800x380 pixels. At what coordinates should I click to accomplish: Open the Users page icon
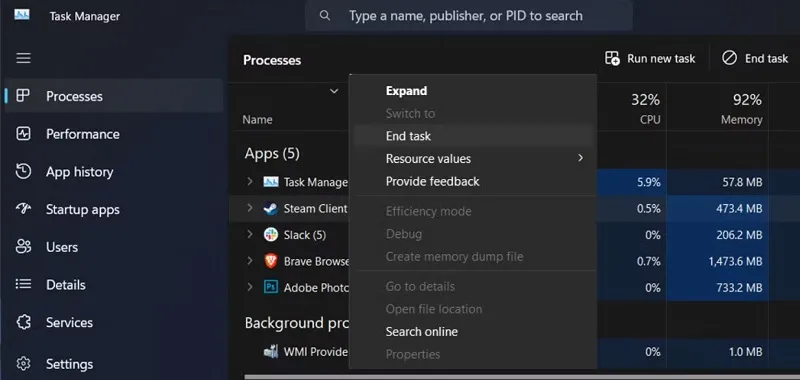(x=23, y=247)
